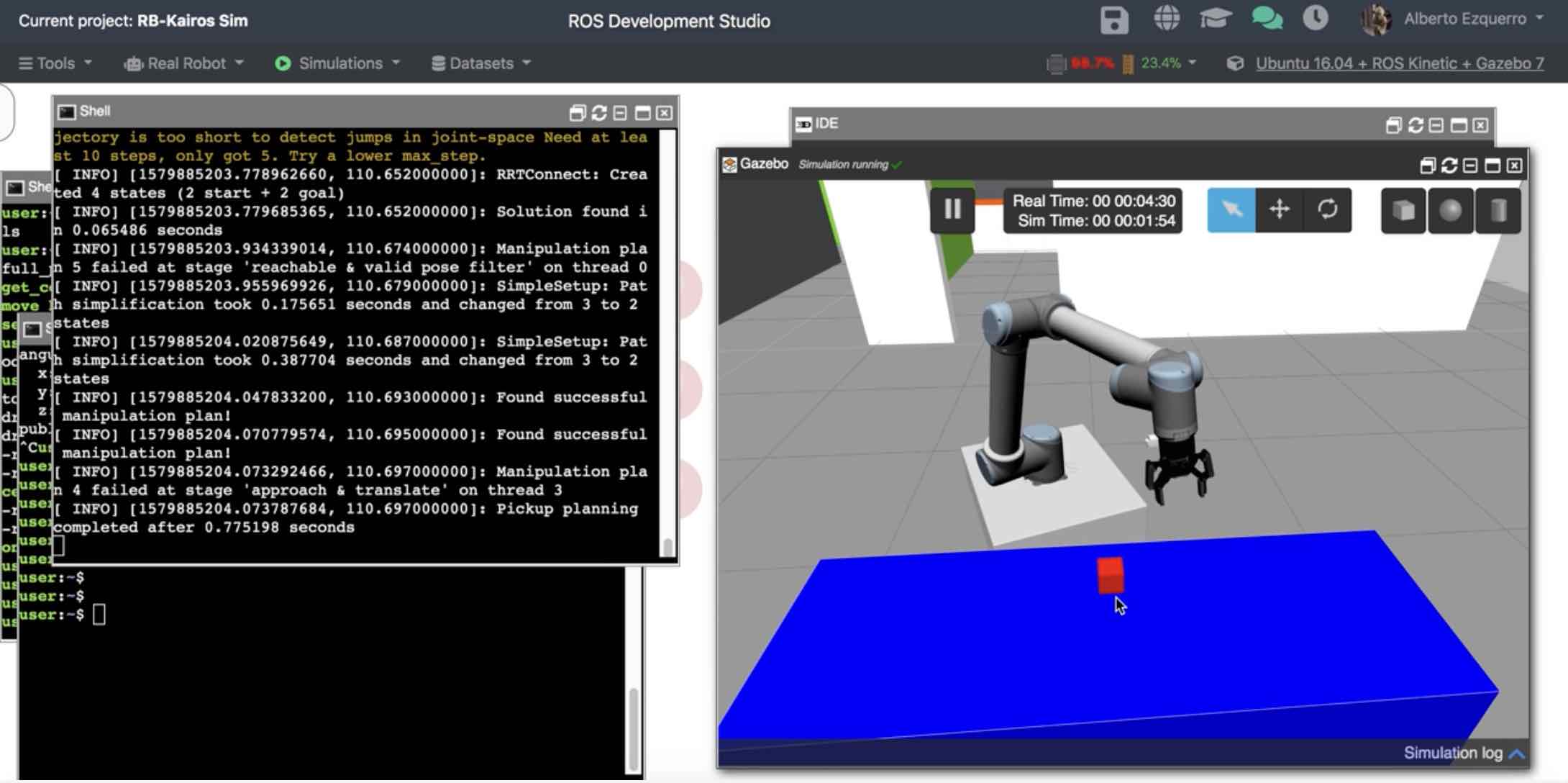Click the 'Current project: RB-Kairos Sim' label
1568x783 pixels.
click(133, 20)
